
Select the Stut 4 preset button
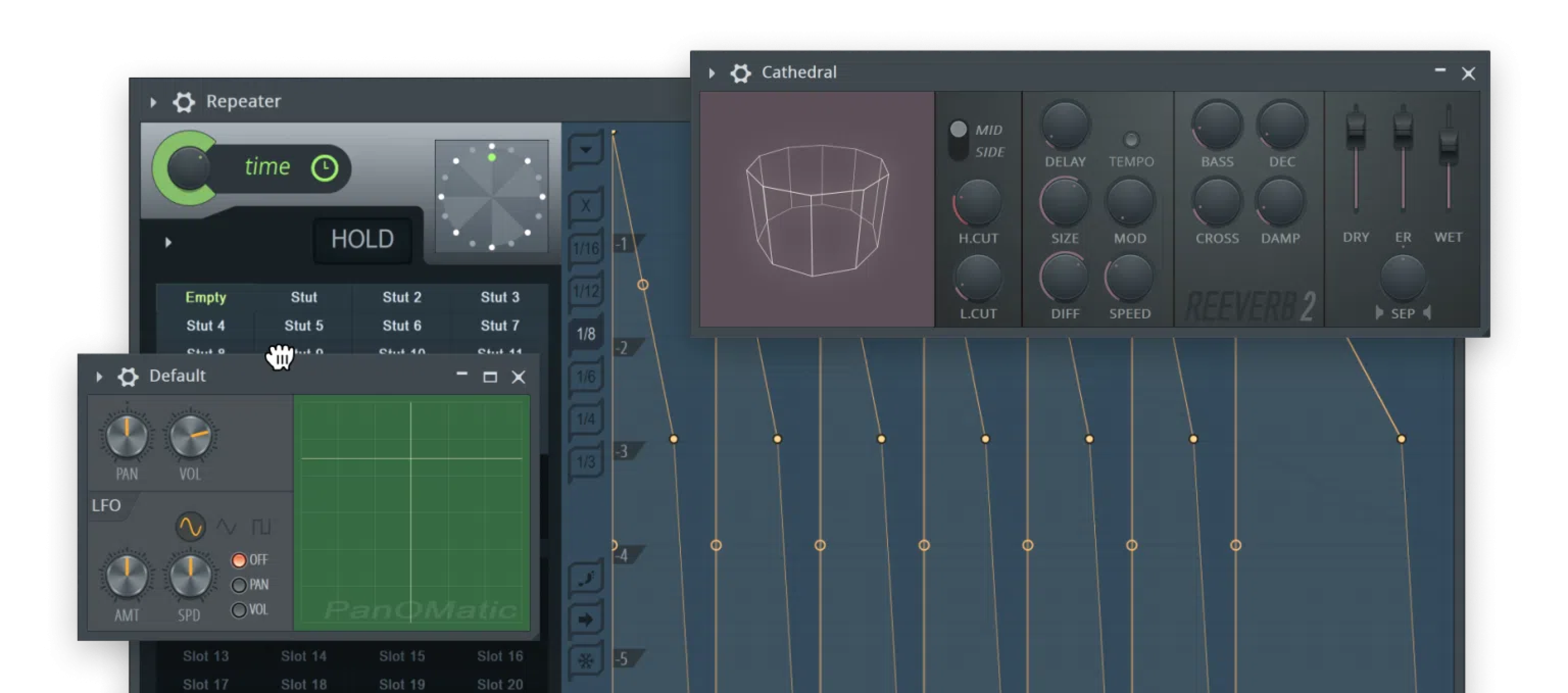click(x=206, y=326)
